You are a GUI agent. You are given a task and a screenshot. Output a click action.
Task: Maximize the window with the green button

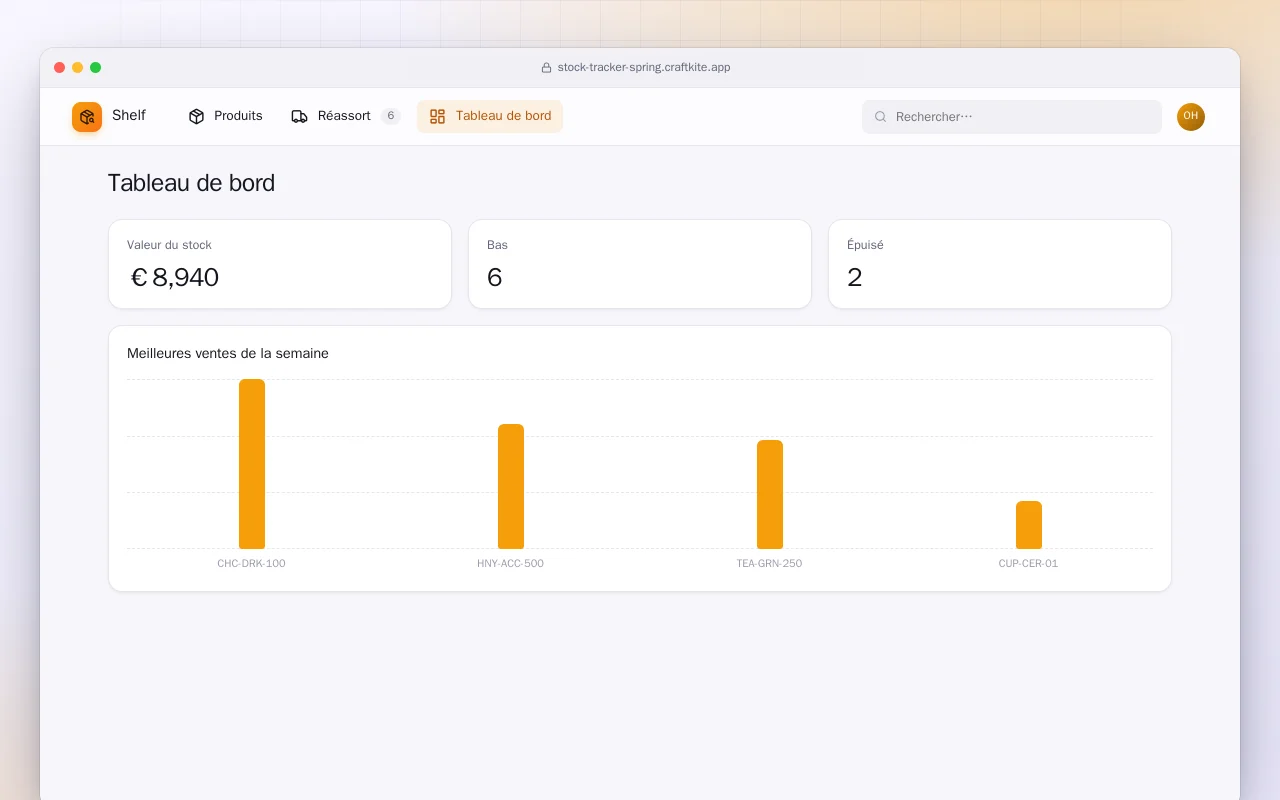point(96,68)
